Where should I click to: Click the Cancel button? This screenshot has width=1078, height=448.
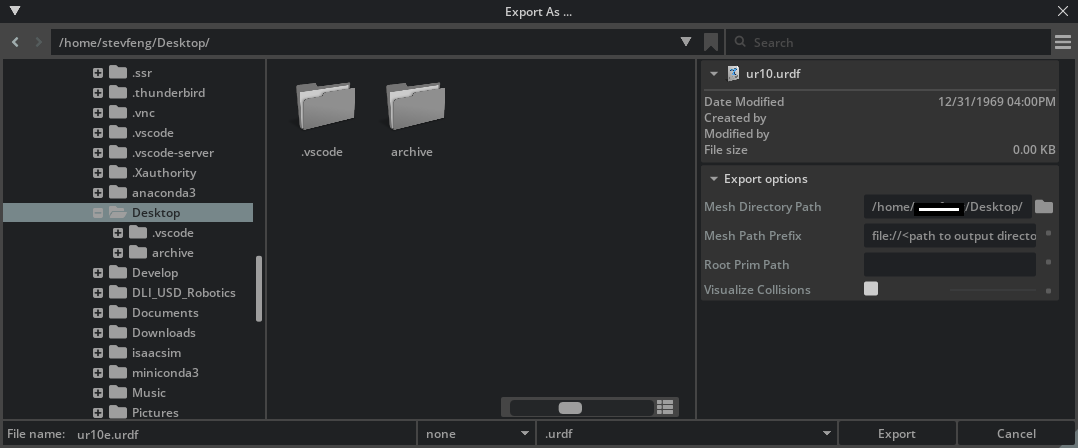[x=1016, y=434]
